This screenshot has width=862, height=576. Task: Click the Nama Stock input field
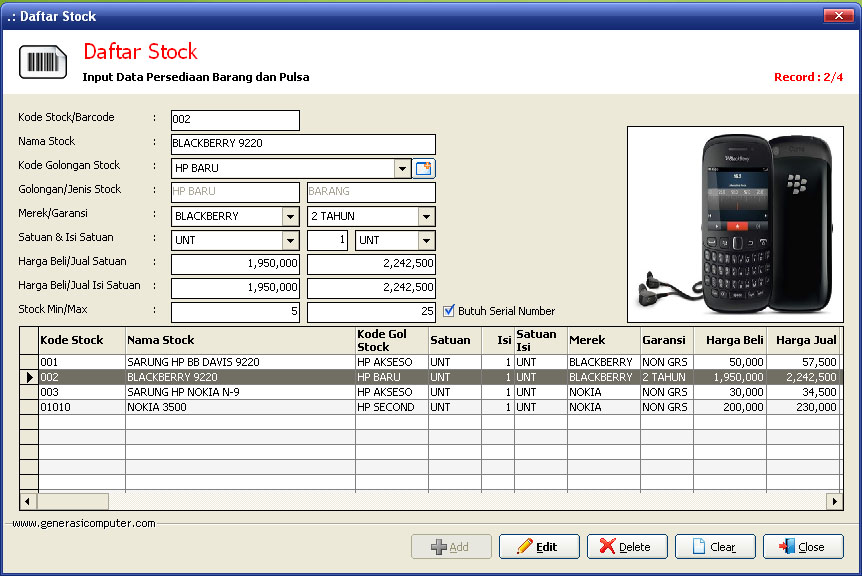coord(303,144)
